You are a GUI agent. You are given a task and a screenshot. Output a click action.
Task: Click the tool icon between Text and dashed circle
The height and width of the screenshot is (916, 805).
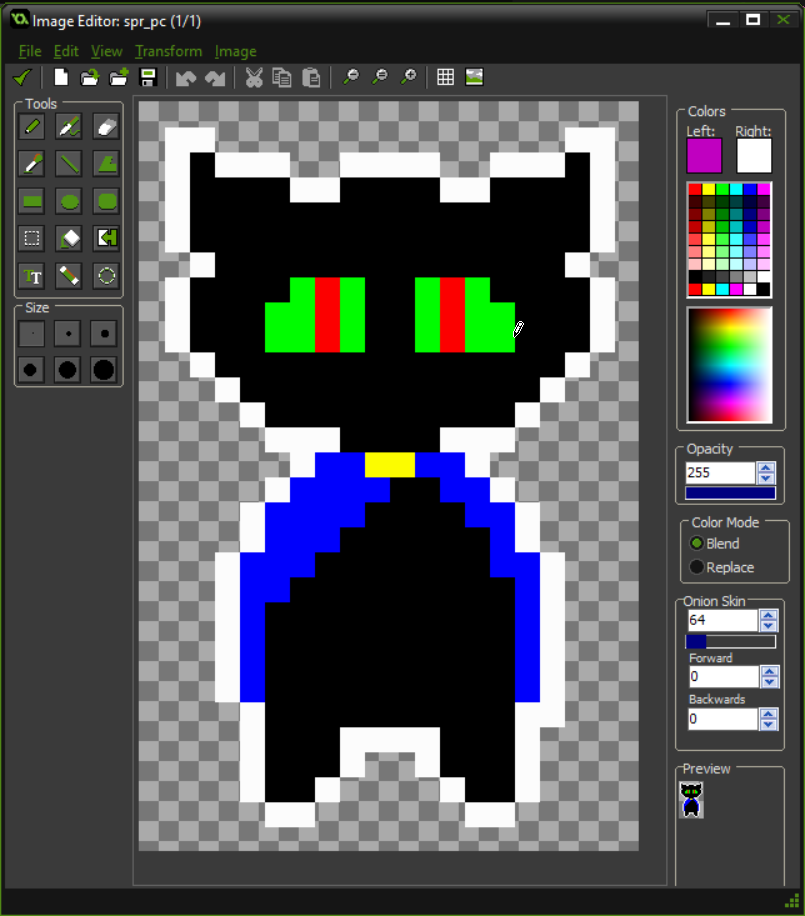click(x=69, y=276)
